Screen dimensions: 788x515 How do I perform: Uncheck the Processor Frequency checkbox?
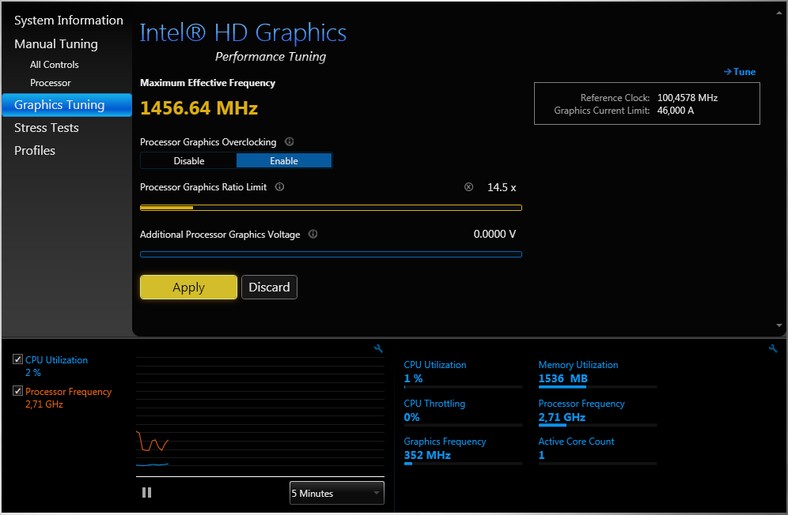18,391
